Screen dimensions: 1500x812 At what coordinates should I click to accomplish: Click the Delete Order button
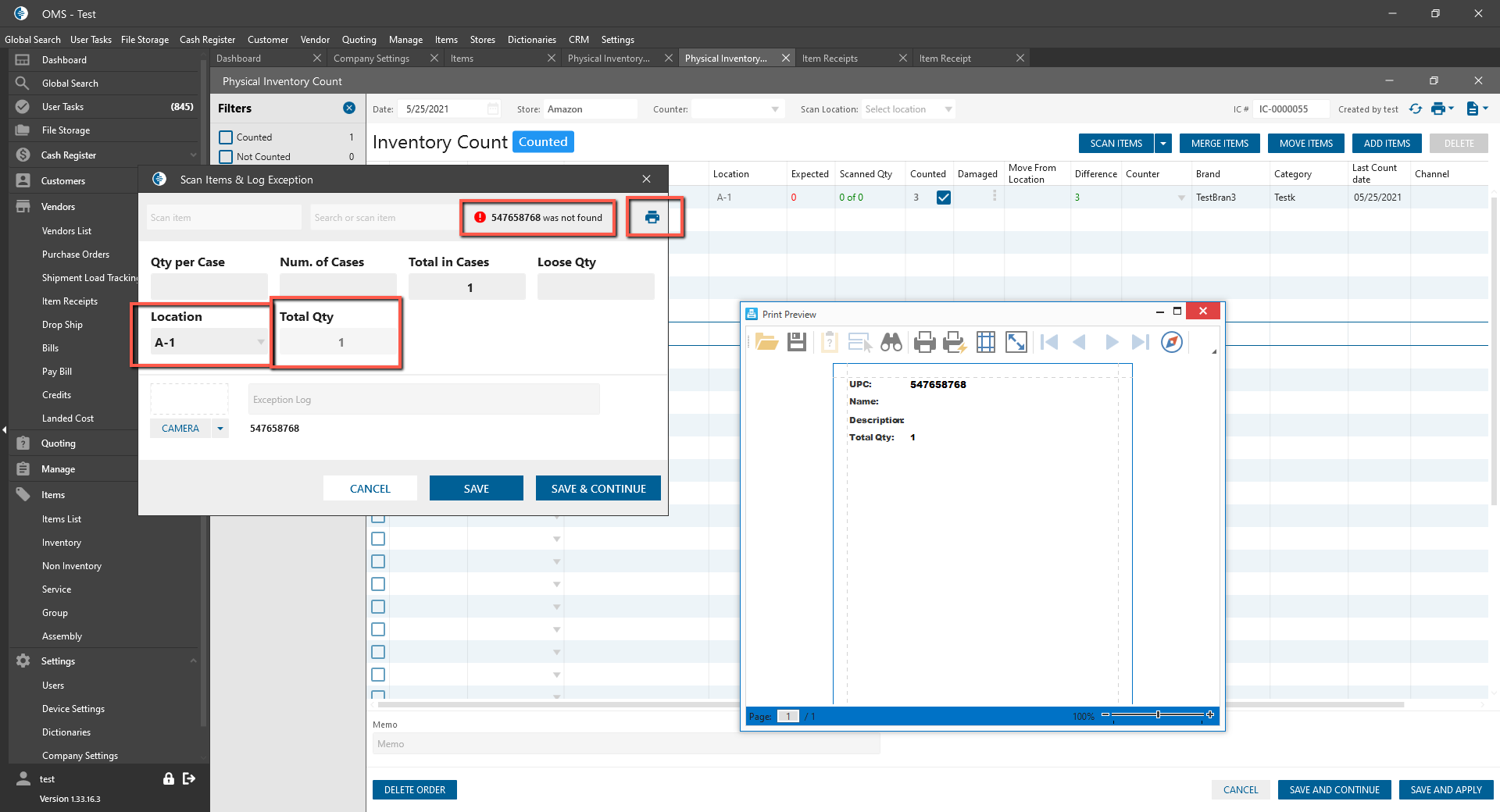pyautogui.click(x=415, y=790)
